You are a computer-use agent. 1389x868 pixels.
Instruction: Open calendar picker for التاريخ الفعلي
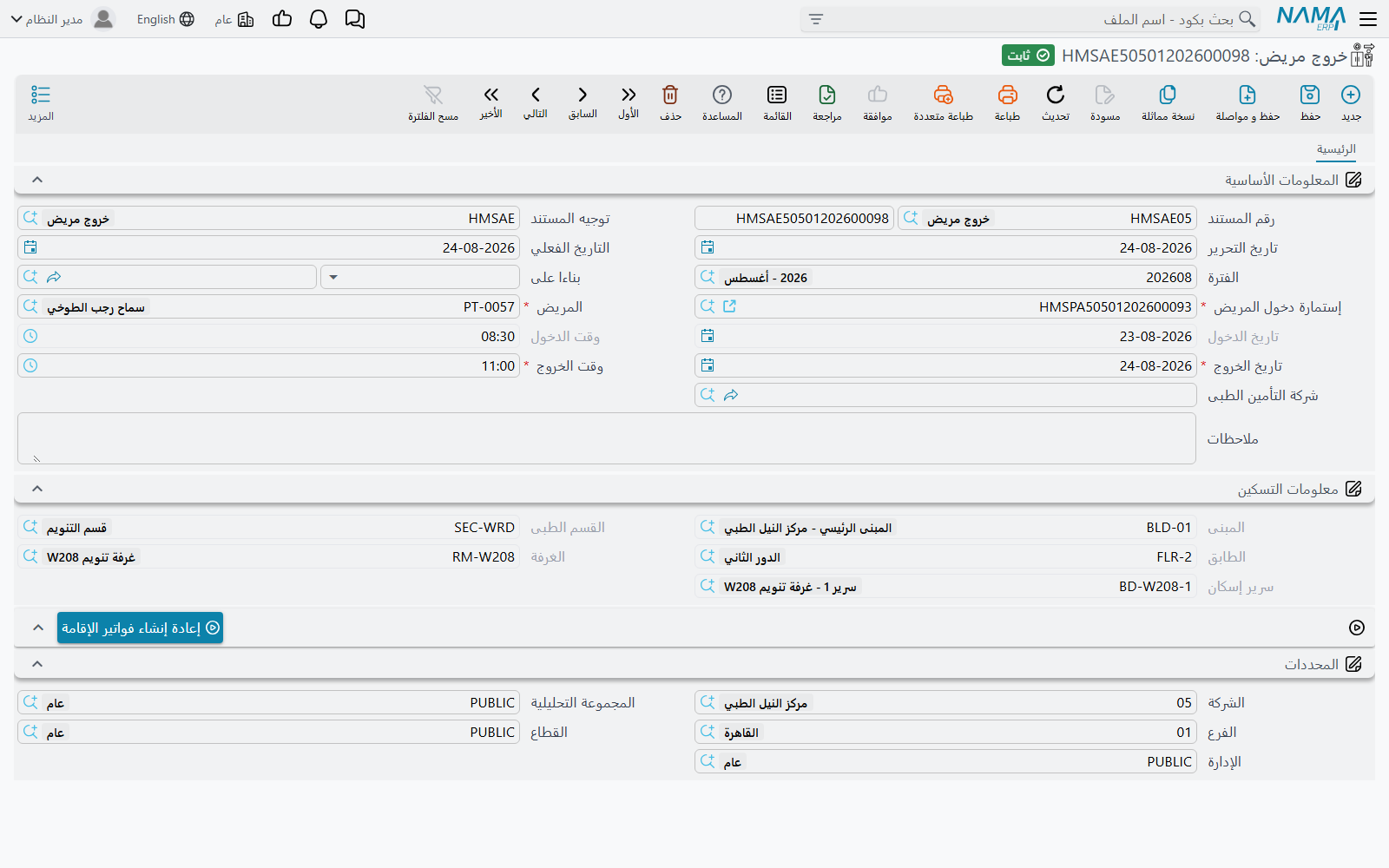point(30,247)
